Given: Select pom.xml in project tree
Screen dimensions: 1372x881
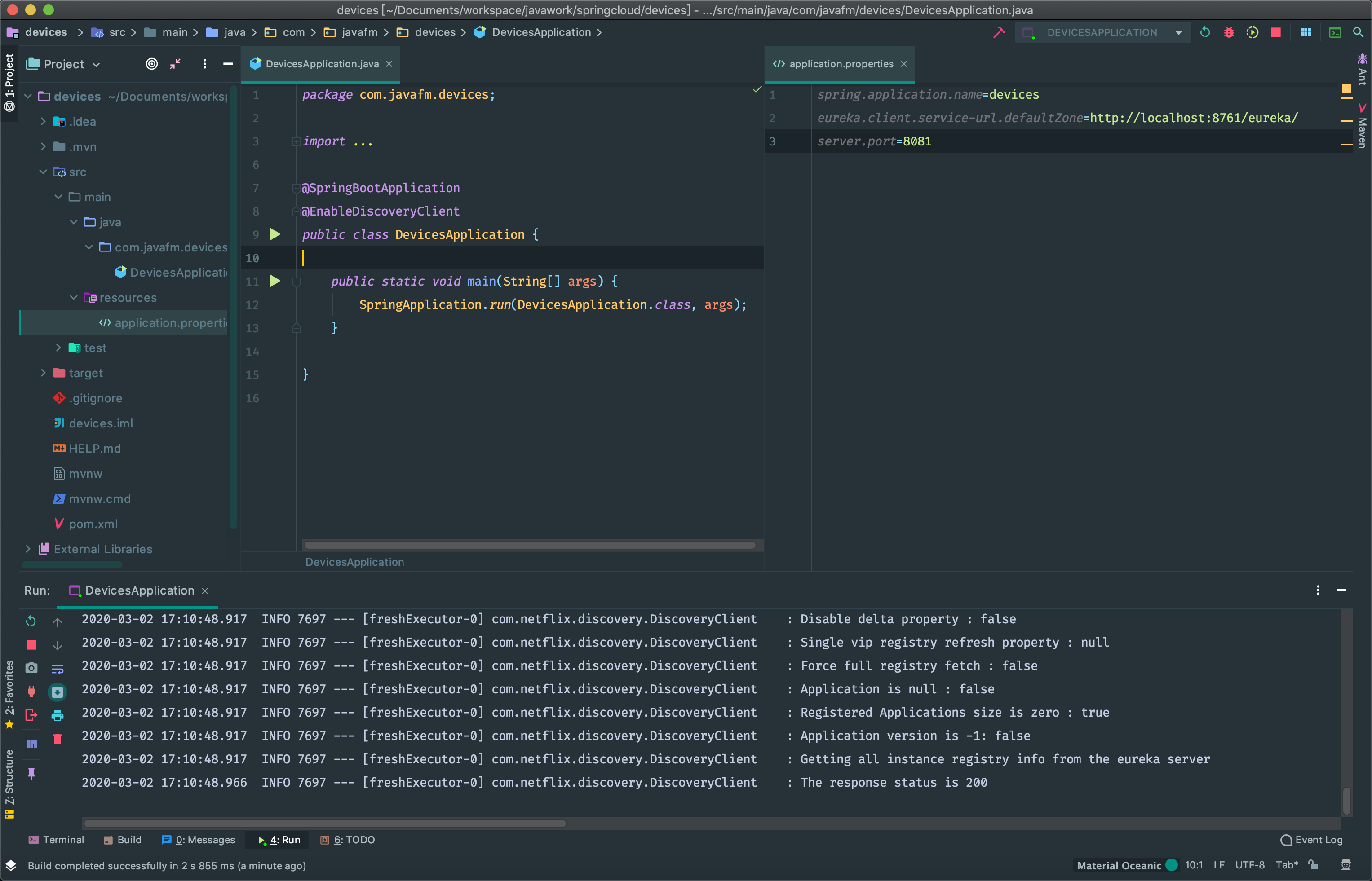Looking at the screenshot, I should [93, 524].
